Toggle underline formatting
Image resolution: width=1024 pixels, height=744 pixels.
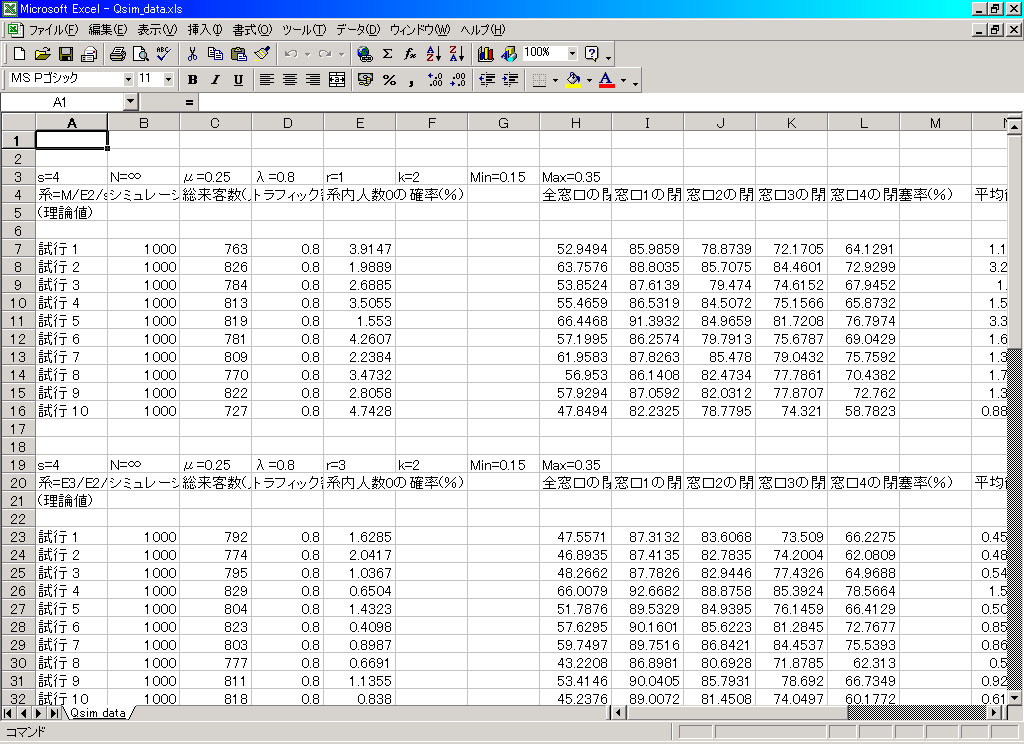pos(238,79)
